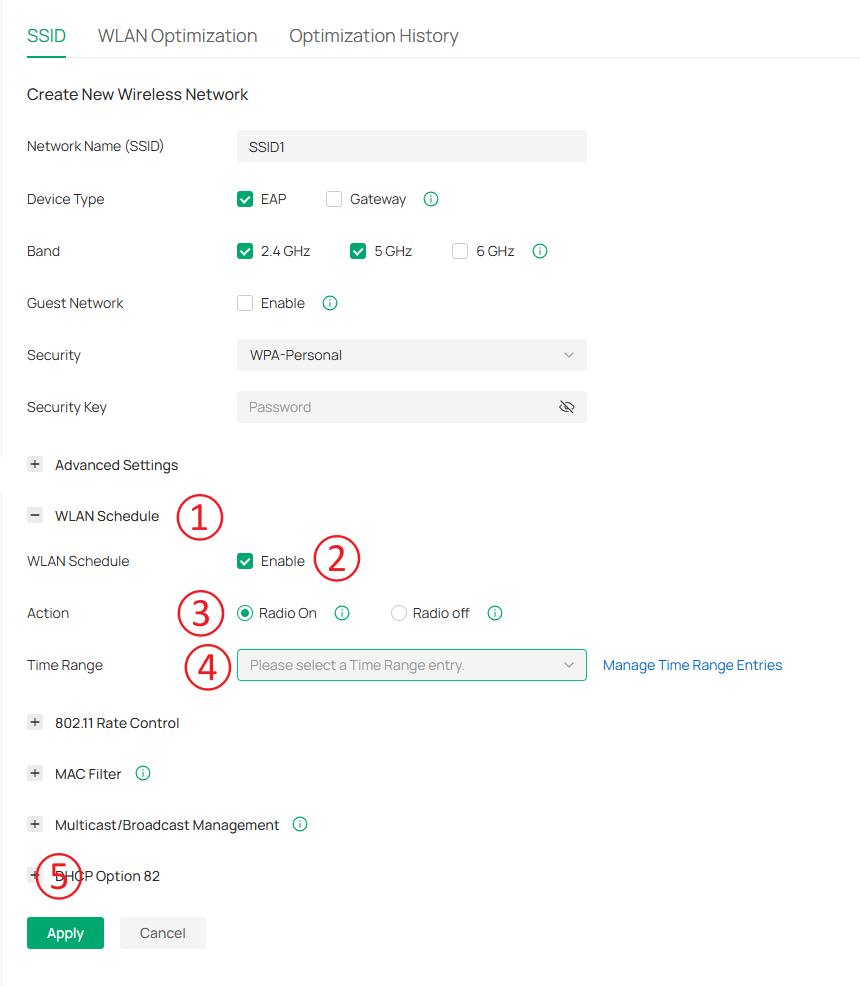
Task: Switch to the WLAN Optimization tab
Action: pos(177,35)
